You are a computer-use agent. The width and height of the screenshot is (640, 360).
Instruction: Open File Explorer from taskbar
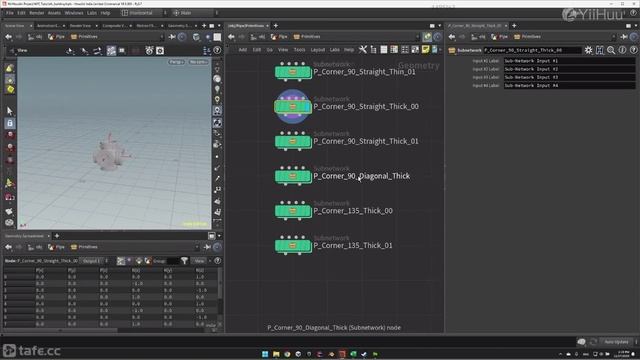[x=276, y=354]
